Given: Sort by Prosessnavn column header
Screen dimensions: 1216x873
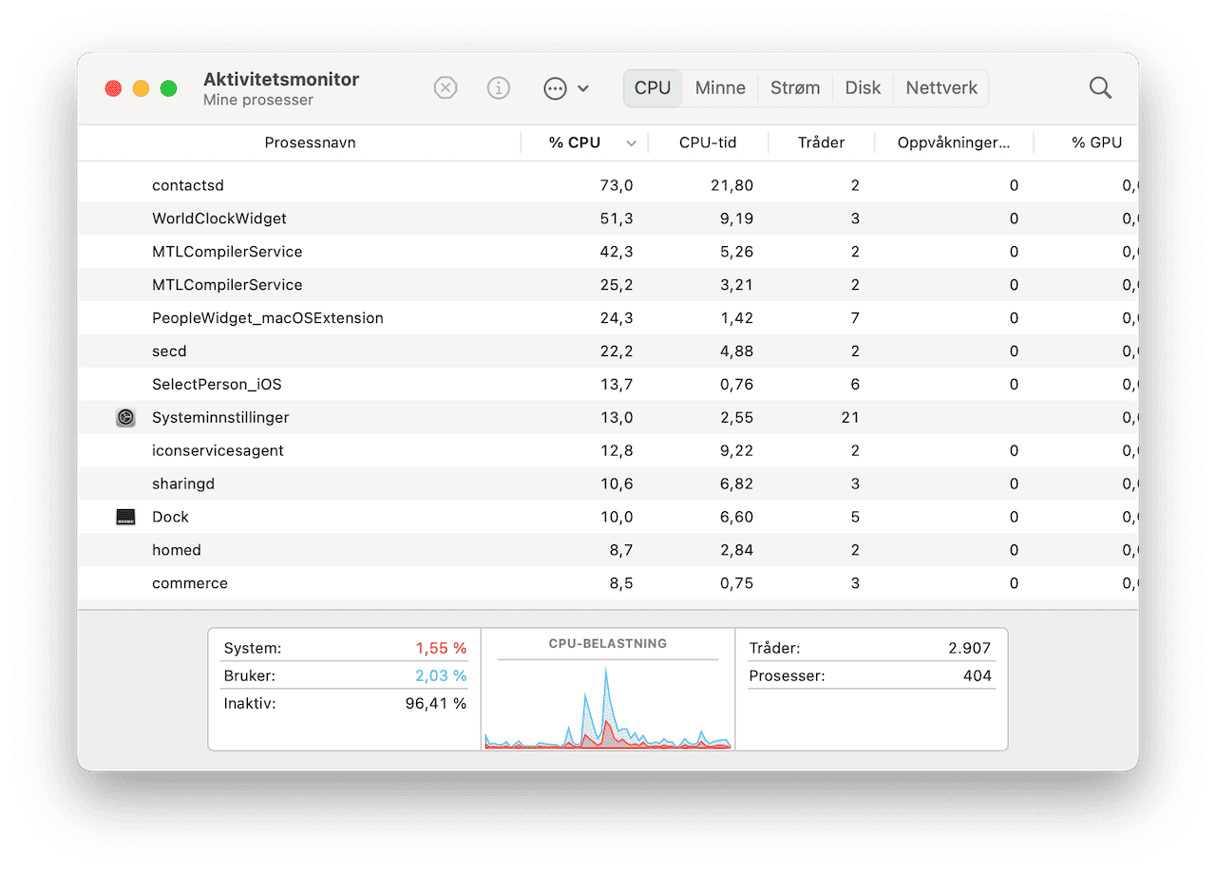Looking at the screenshot, I should coord(310,143).
